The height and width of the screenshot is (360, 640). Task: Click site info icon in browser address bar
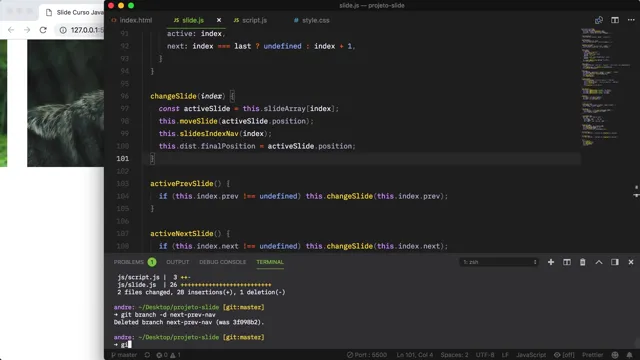click(63, 30)
